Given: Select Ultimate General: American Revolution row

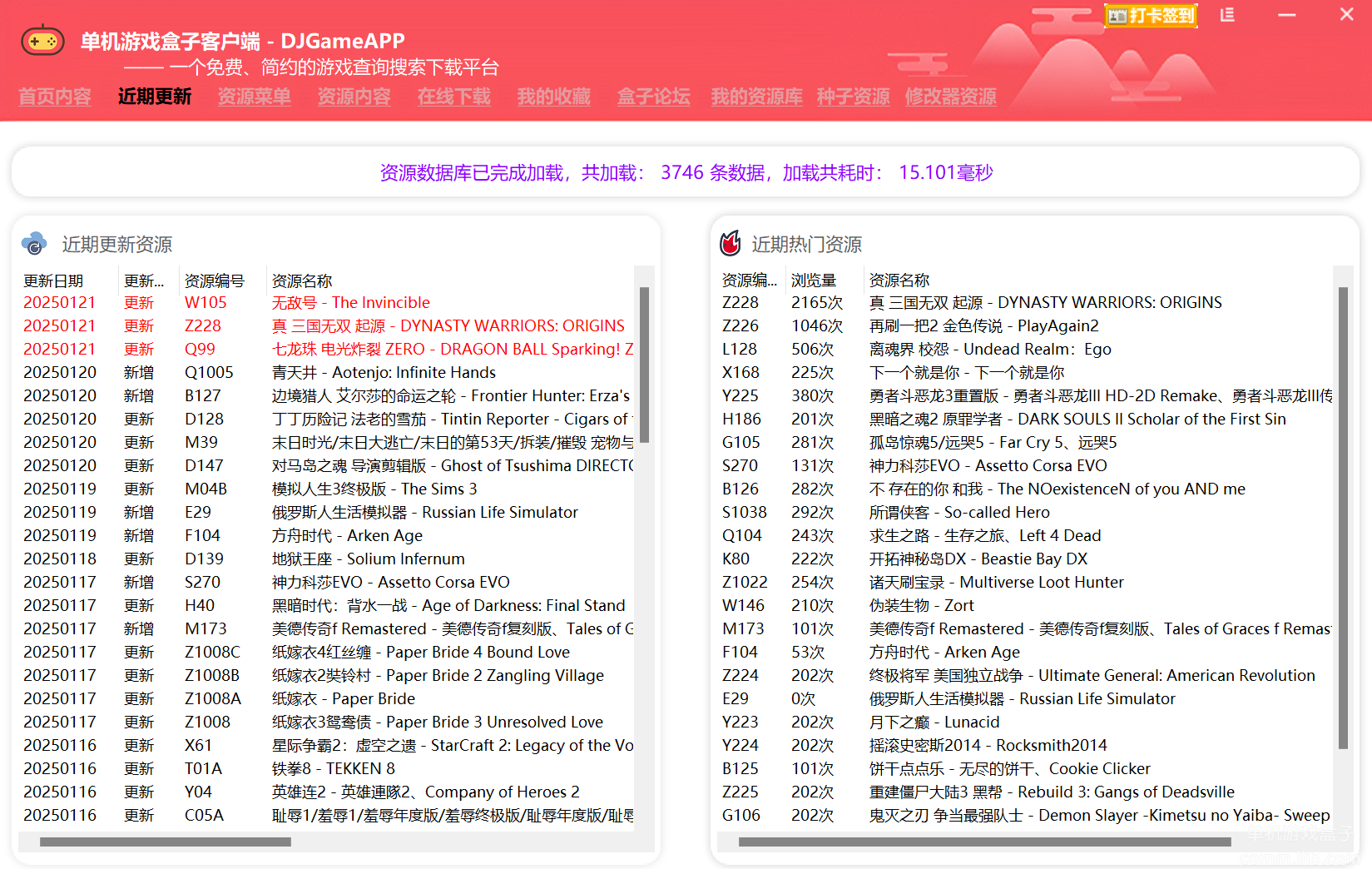Looking at the screenshot, I should tap(1025, 675).
